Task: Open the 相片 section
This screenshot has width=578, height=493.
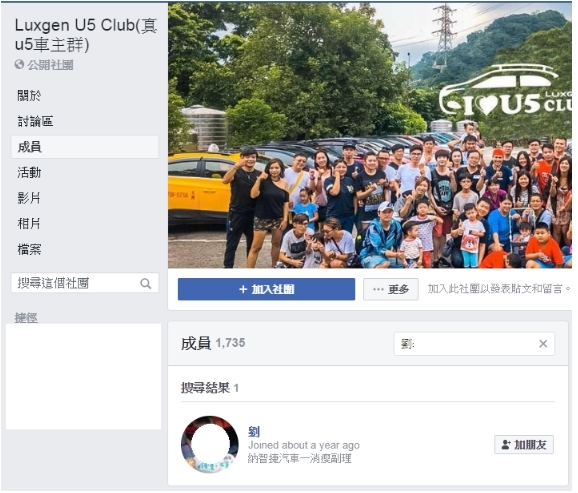Action: click(x=29, y=224)
